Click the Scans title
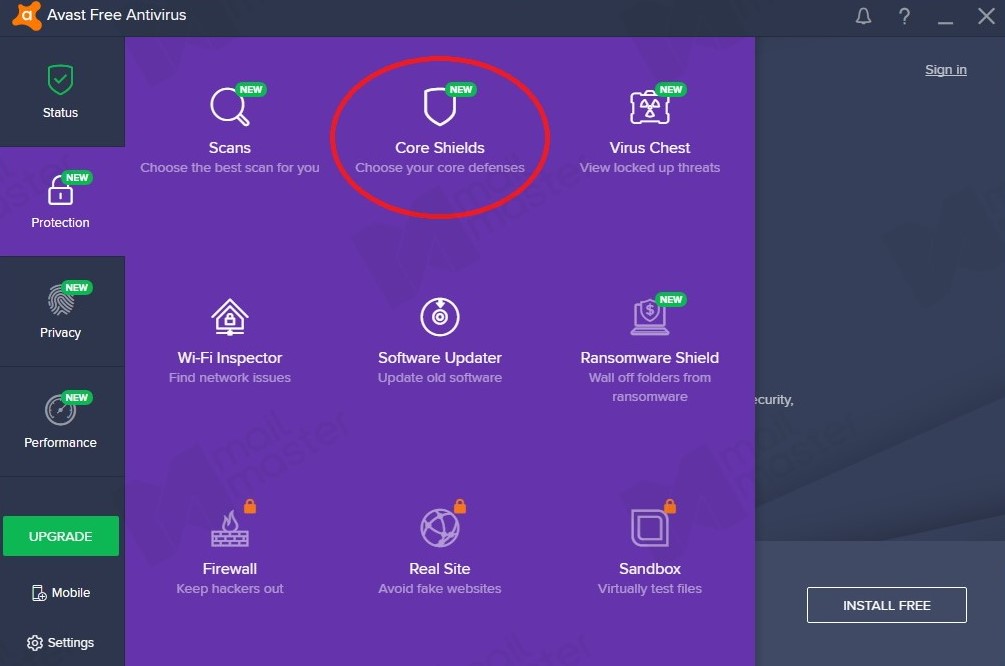The image size is (1005, 666). tap(229, 147)
